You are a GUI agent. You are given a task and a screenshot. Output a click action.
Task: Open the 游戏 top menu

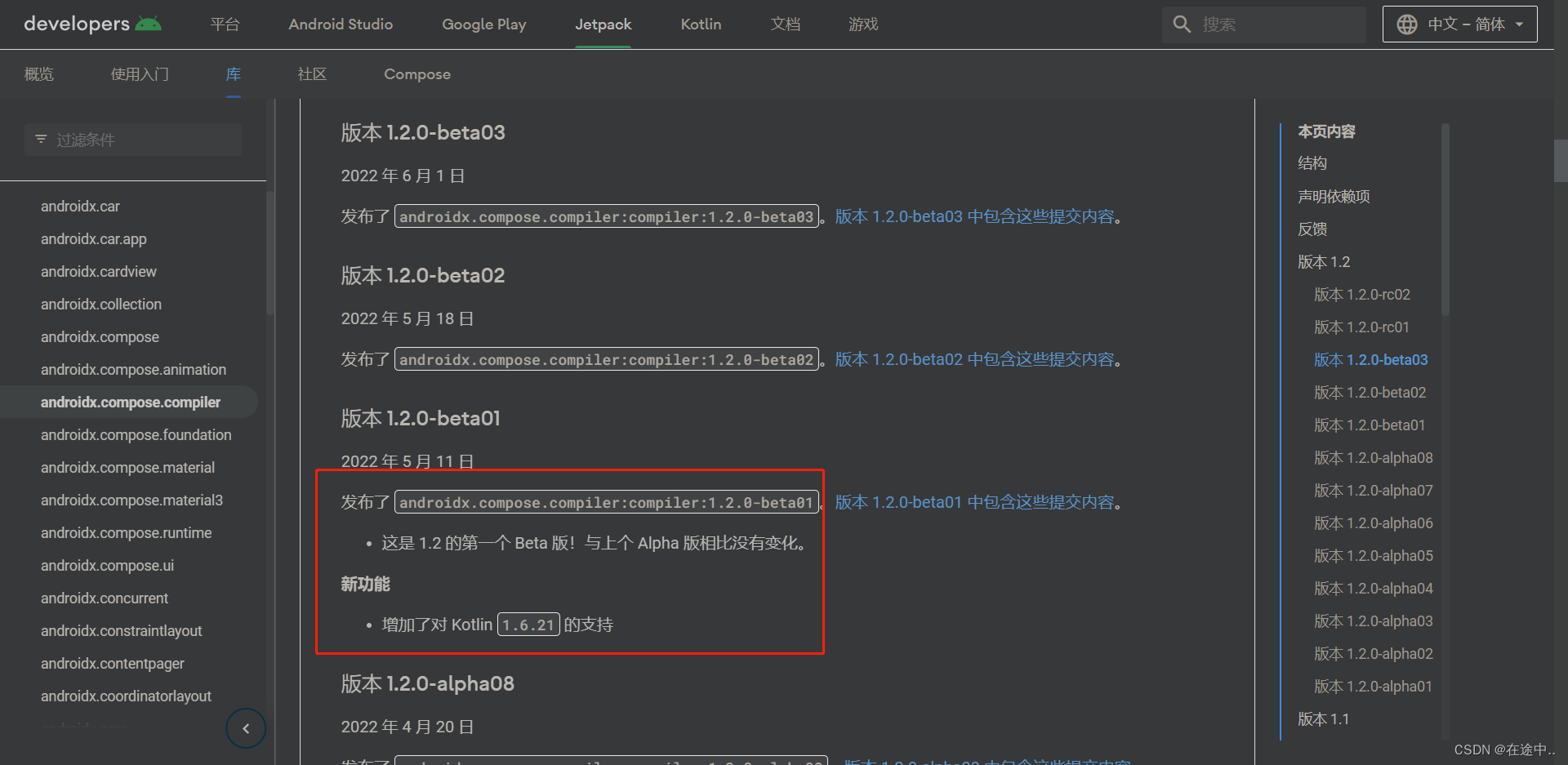863,24
